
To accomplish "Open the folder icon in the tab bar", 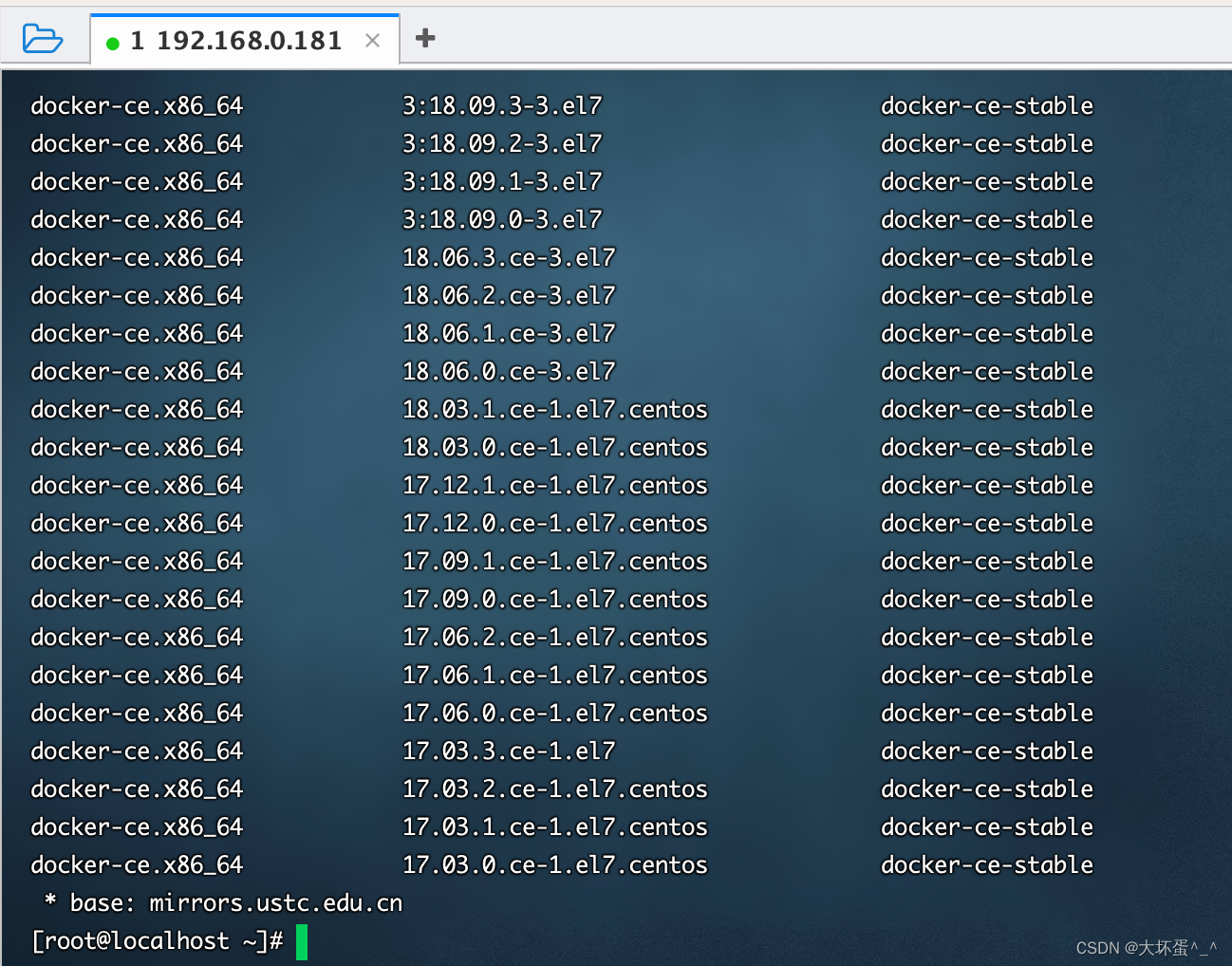I will [43, 39].
